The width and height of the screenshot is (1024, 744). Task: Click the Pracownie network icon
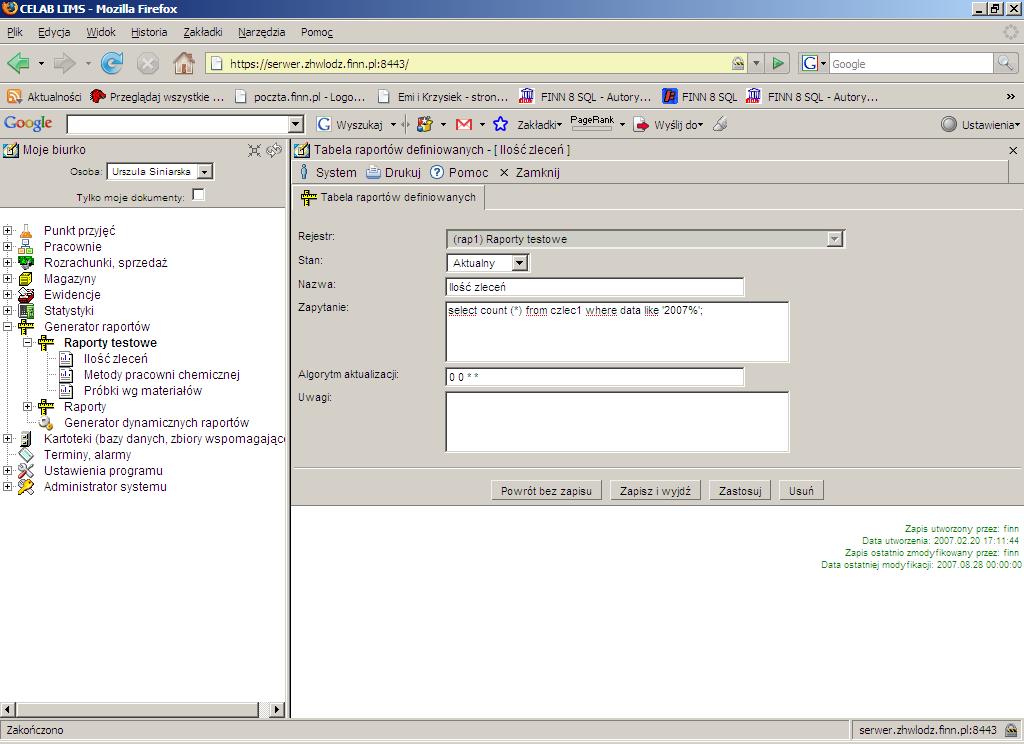pyautogui.click(x=25, y=247)
